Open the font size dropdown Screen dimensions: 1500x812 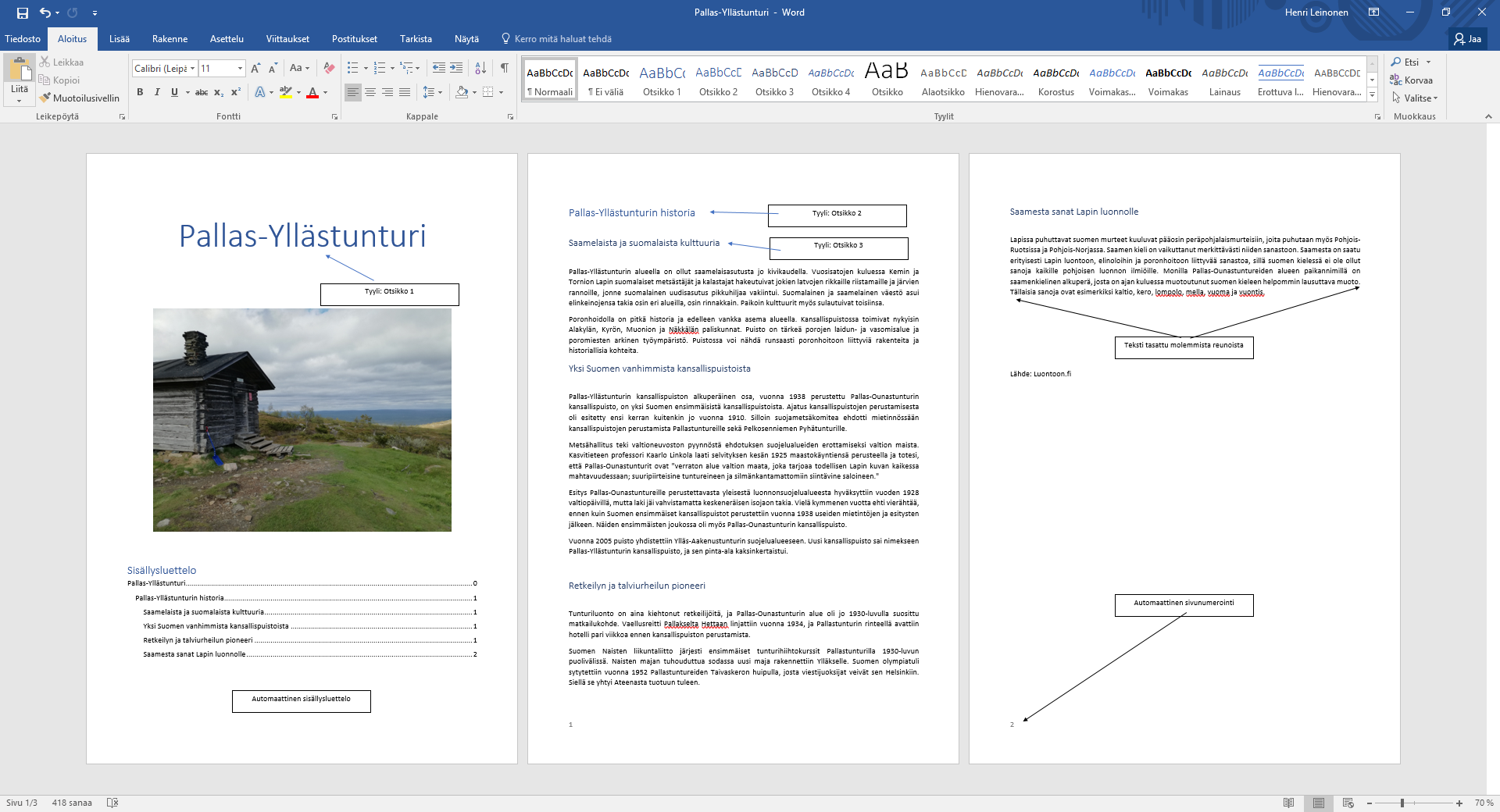coord(240,68)
